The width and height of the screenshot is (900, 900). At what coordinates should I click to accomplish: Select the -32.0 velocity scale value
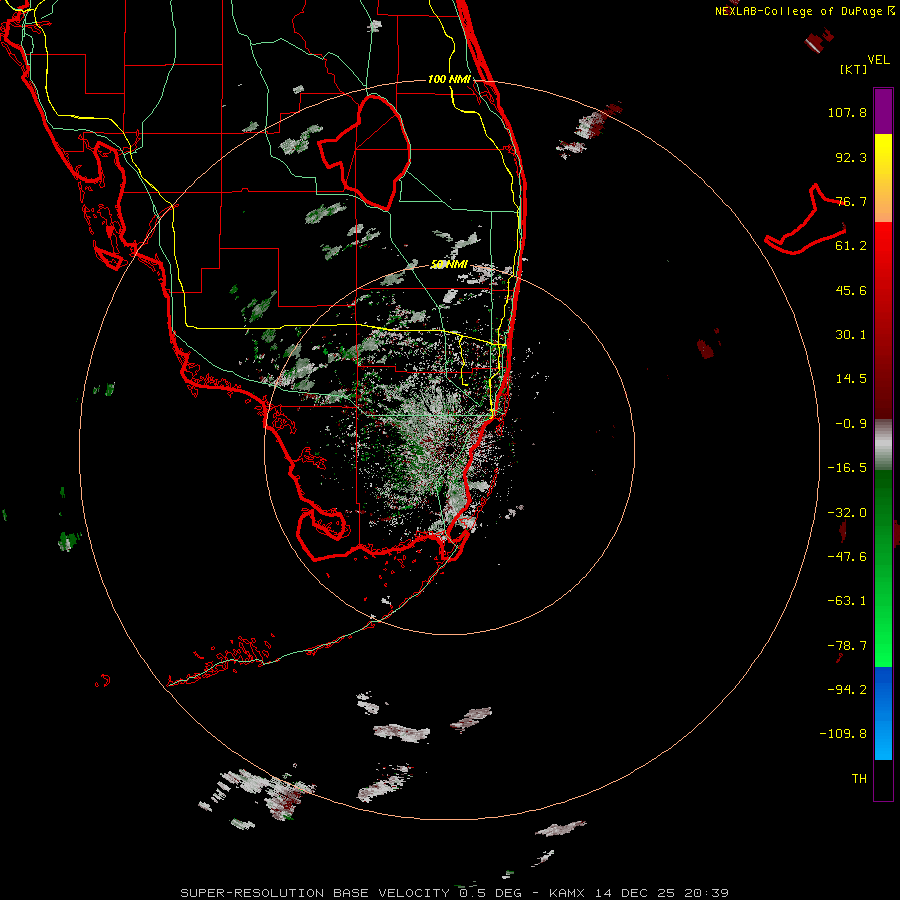click(x=847, y=513)
